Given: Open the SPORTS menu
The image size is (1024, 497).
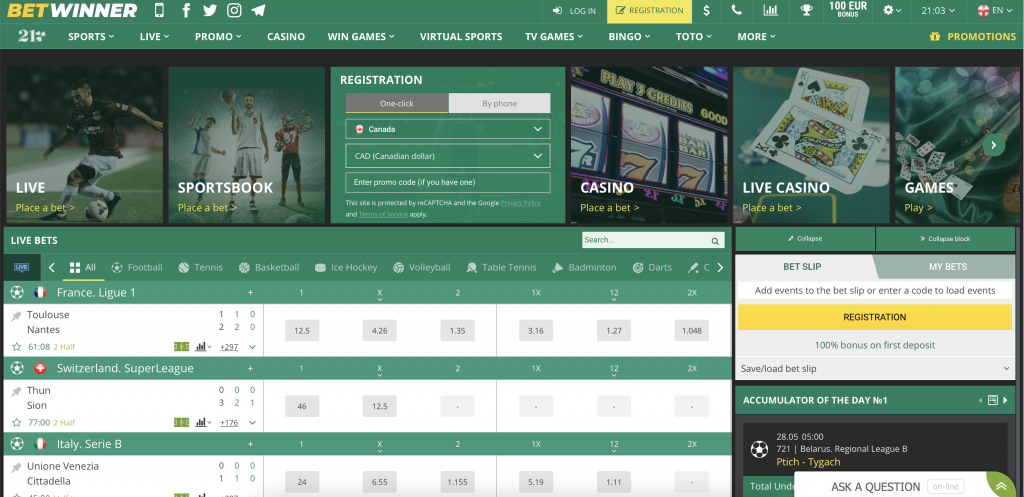Looking at the screenshot, I should [x=91, y=37].
